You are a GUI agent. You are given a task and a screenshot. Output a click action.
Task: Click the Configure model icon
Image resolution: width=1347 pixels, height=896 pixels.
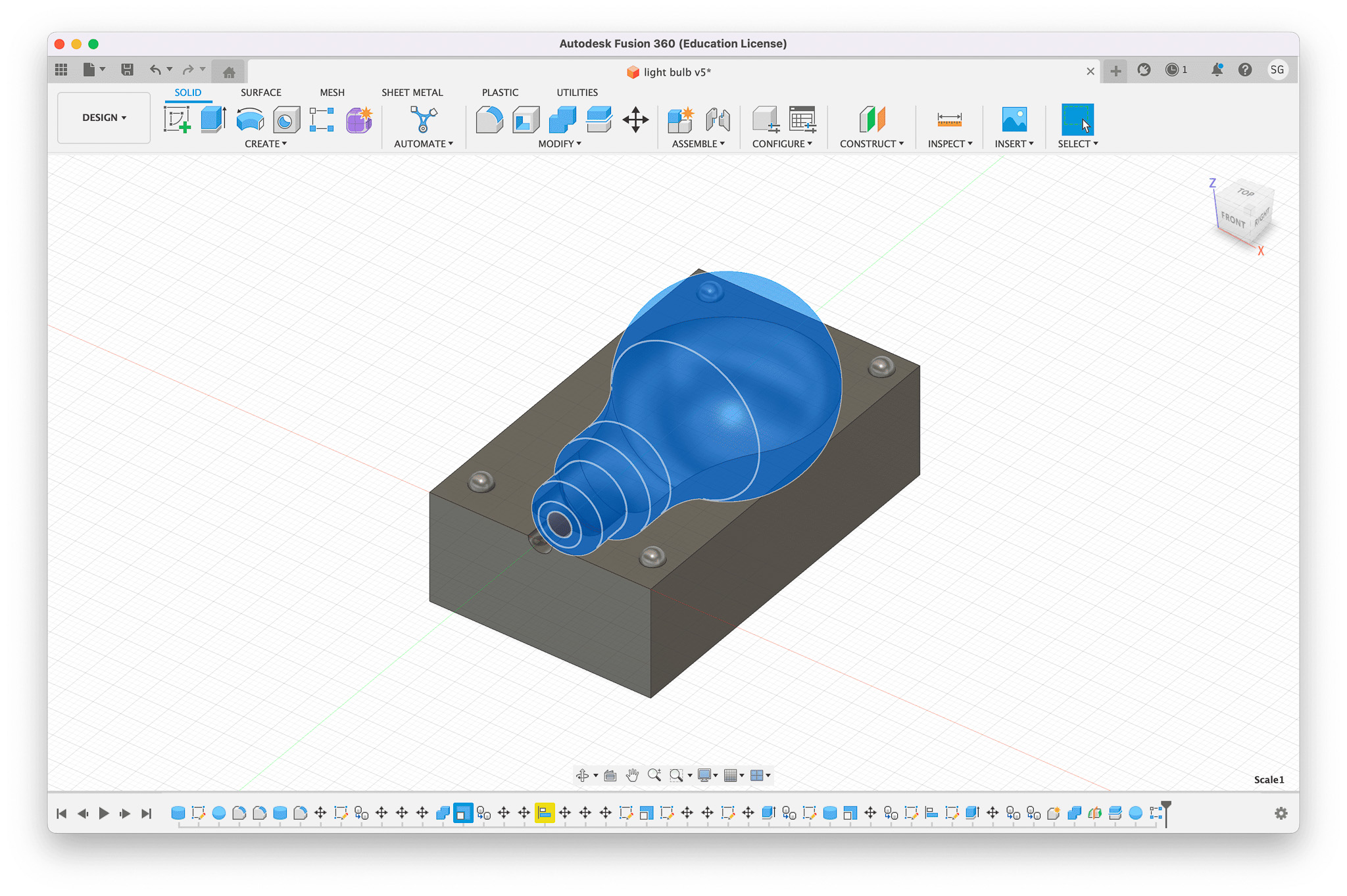(766, 120)
